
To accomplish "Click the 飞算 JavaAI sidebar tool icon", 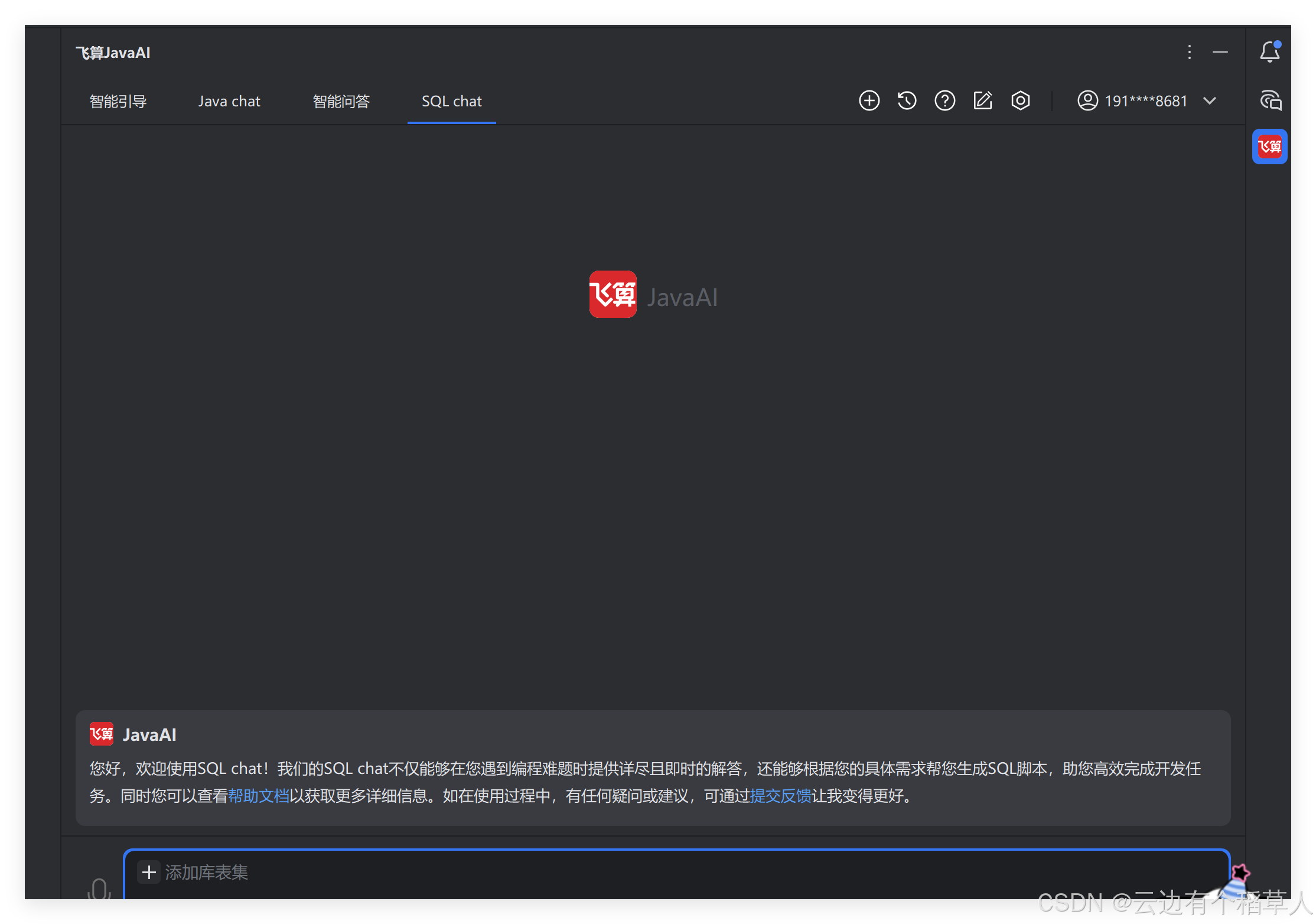I will point(1269,146).
